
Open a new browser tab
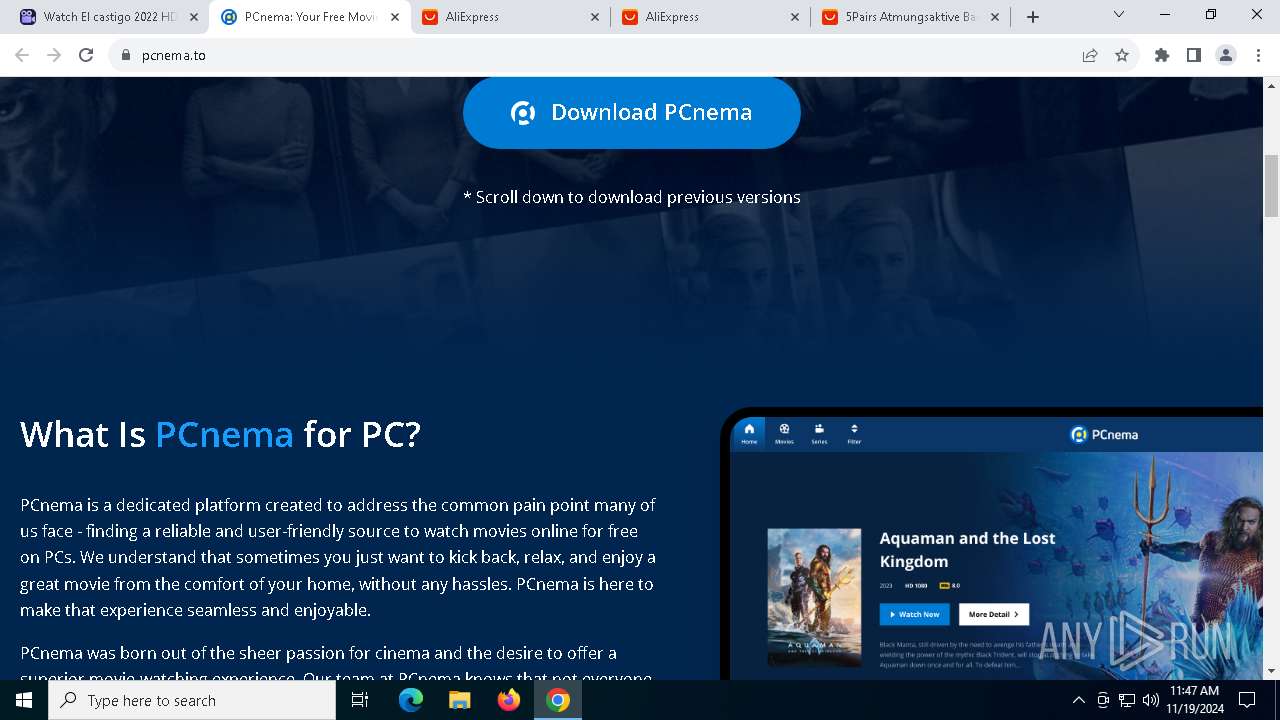(1033, 17)
